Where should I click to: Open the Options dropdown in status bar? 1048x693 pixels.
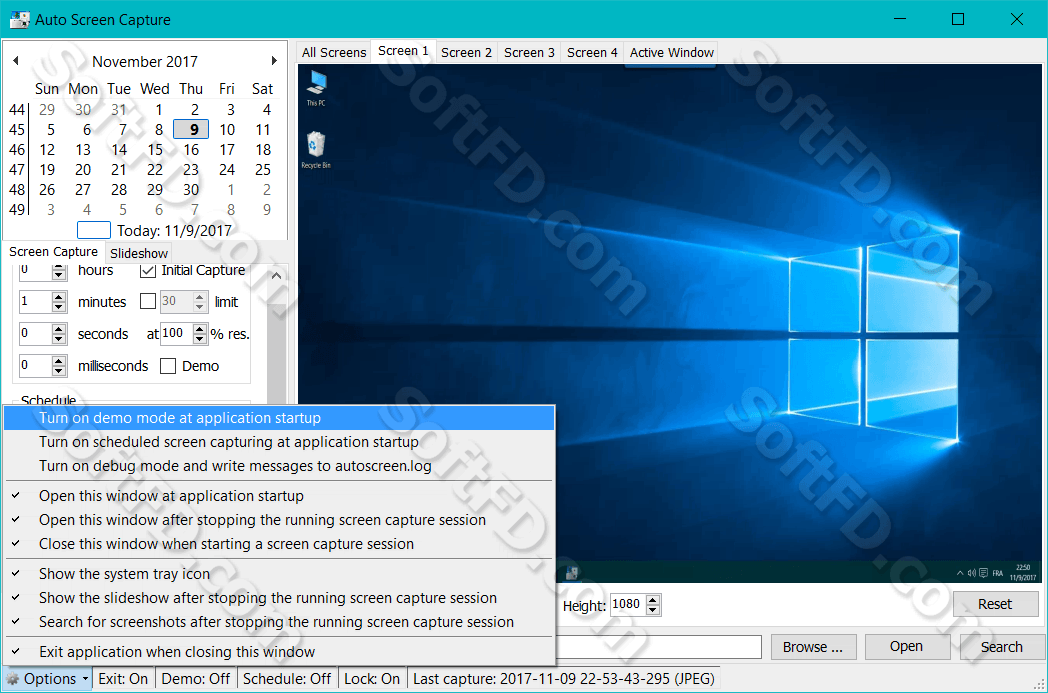pos(48,679)
